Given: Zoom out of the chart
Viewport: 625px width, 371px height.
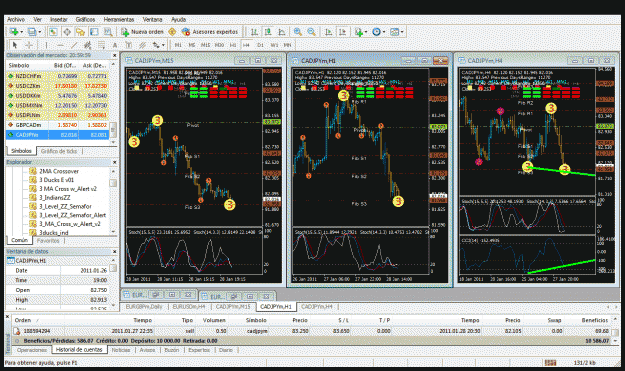Looking at the screenshot, I should [311, 32].
